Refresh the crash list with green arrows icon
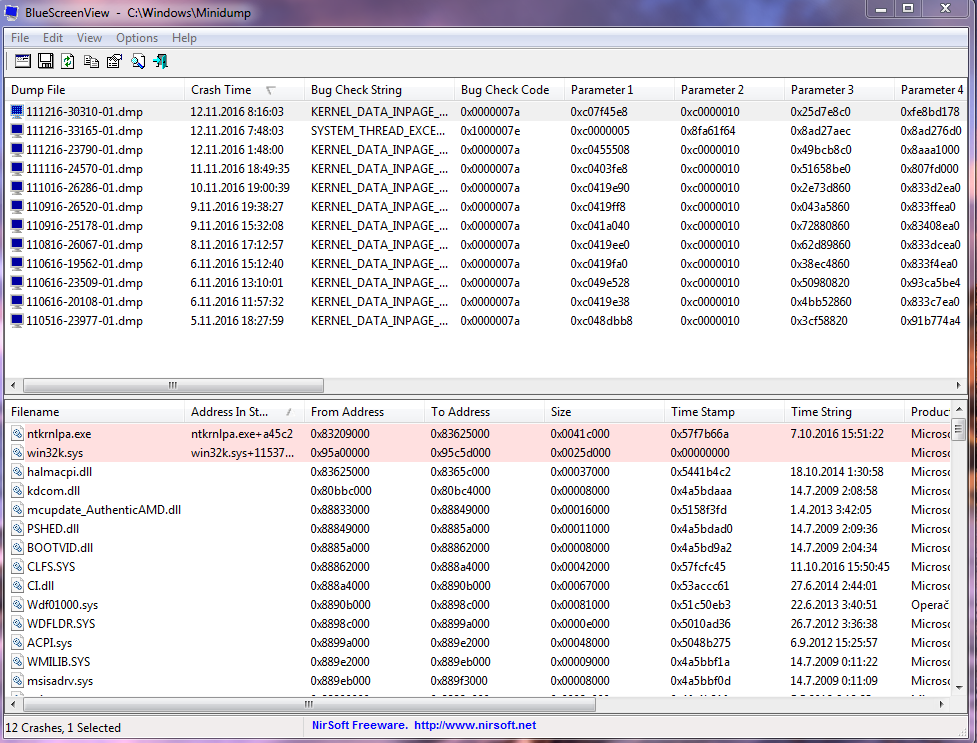The image size is (977, 743). click(68, 61)
